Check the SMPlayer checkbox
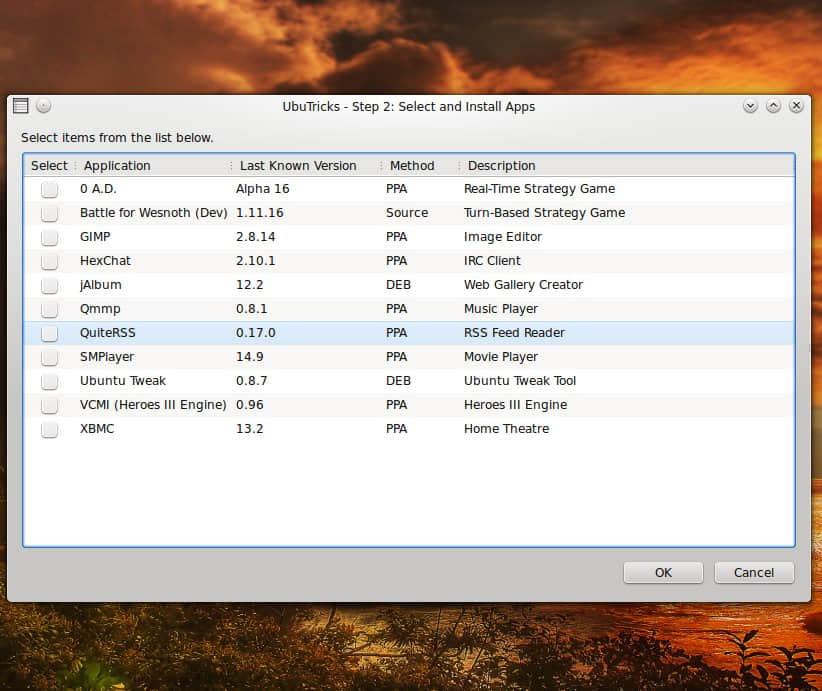 49,357
